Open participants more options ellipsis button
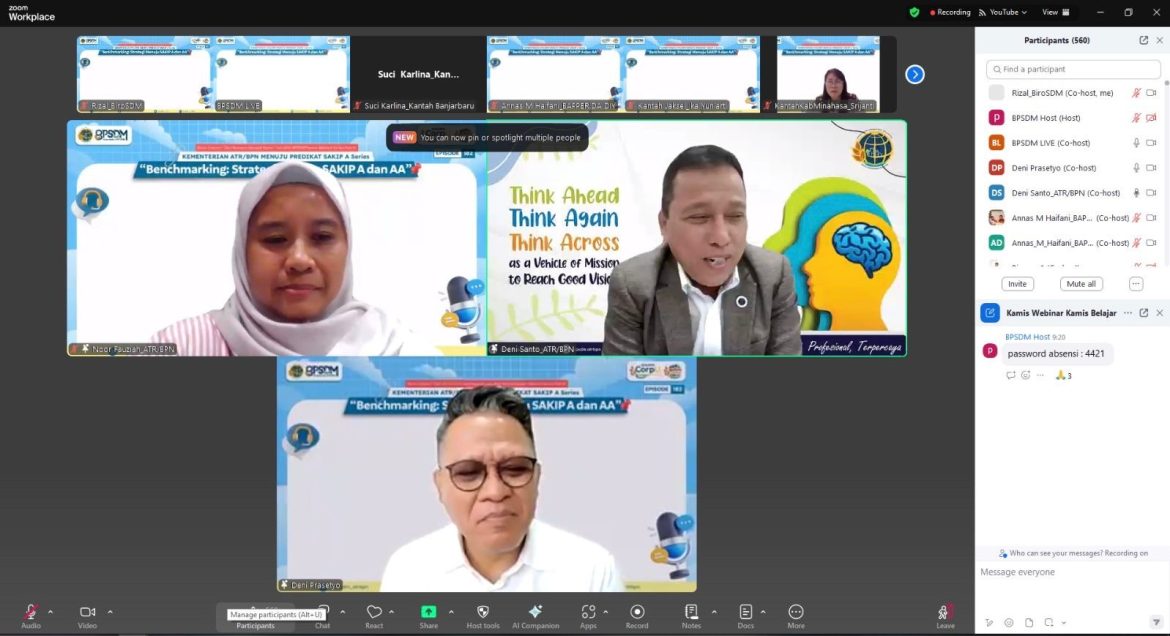The height and width of the screenshot is (636, 1170). tap(1136, 284)
